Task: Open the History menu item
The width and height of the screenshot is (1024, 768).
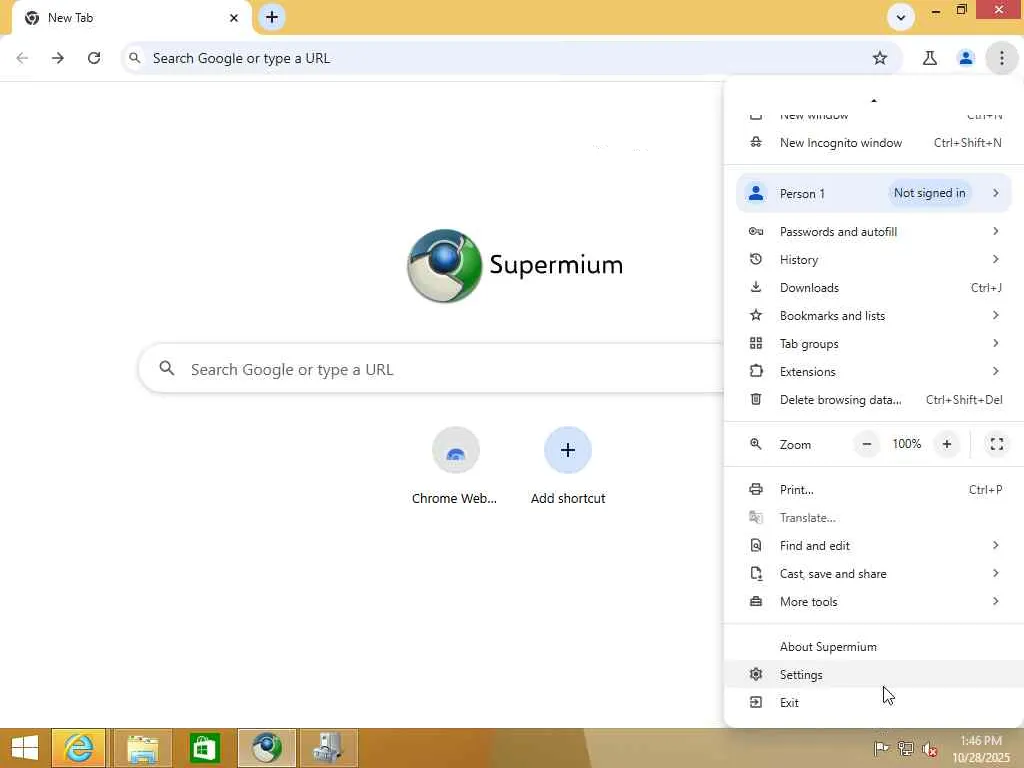Action: [x=874, y=259]
